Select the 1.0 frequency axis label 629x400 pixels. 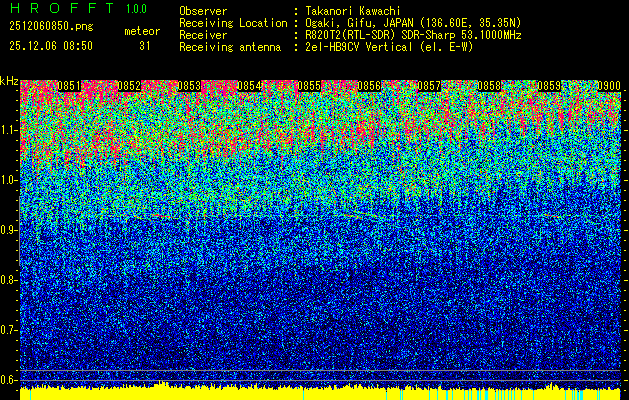tap(10, 180)
